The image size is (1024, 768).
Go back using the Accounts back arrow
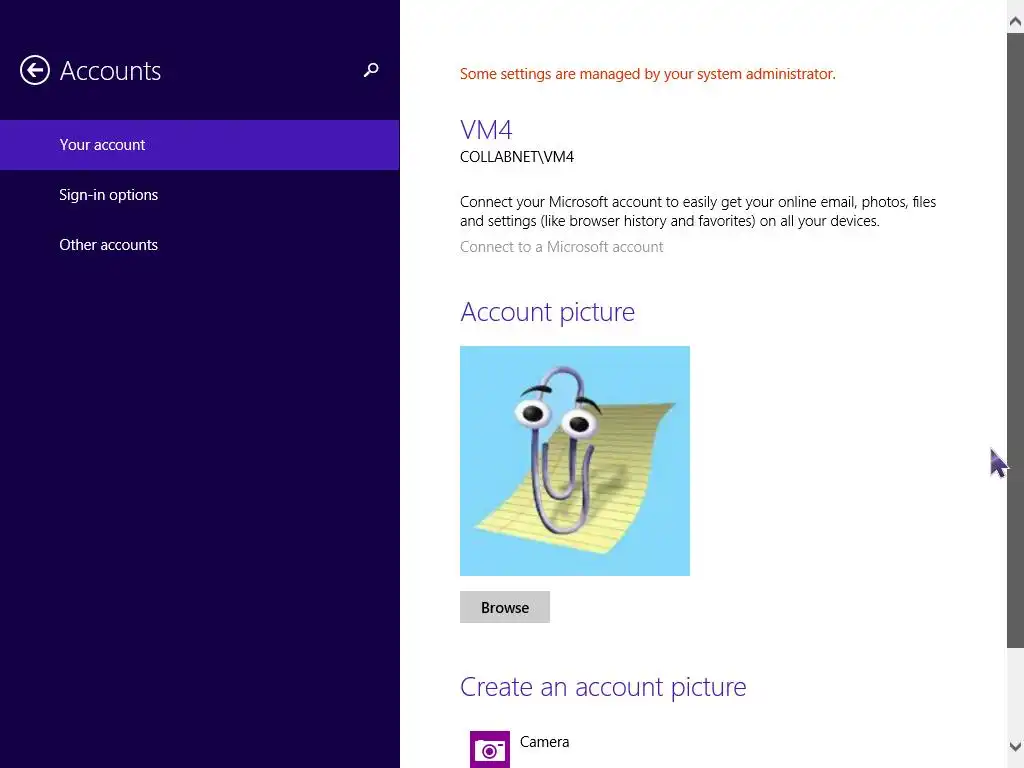[35, 70]
